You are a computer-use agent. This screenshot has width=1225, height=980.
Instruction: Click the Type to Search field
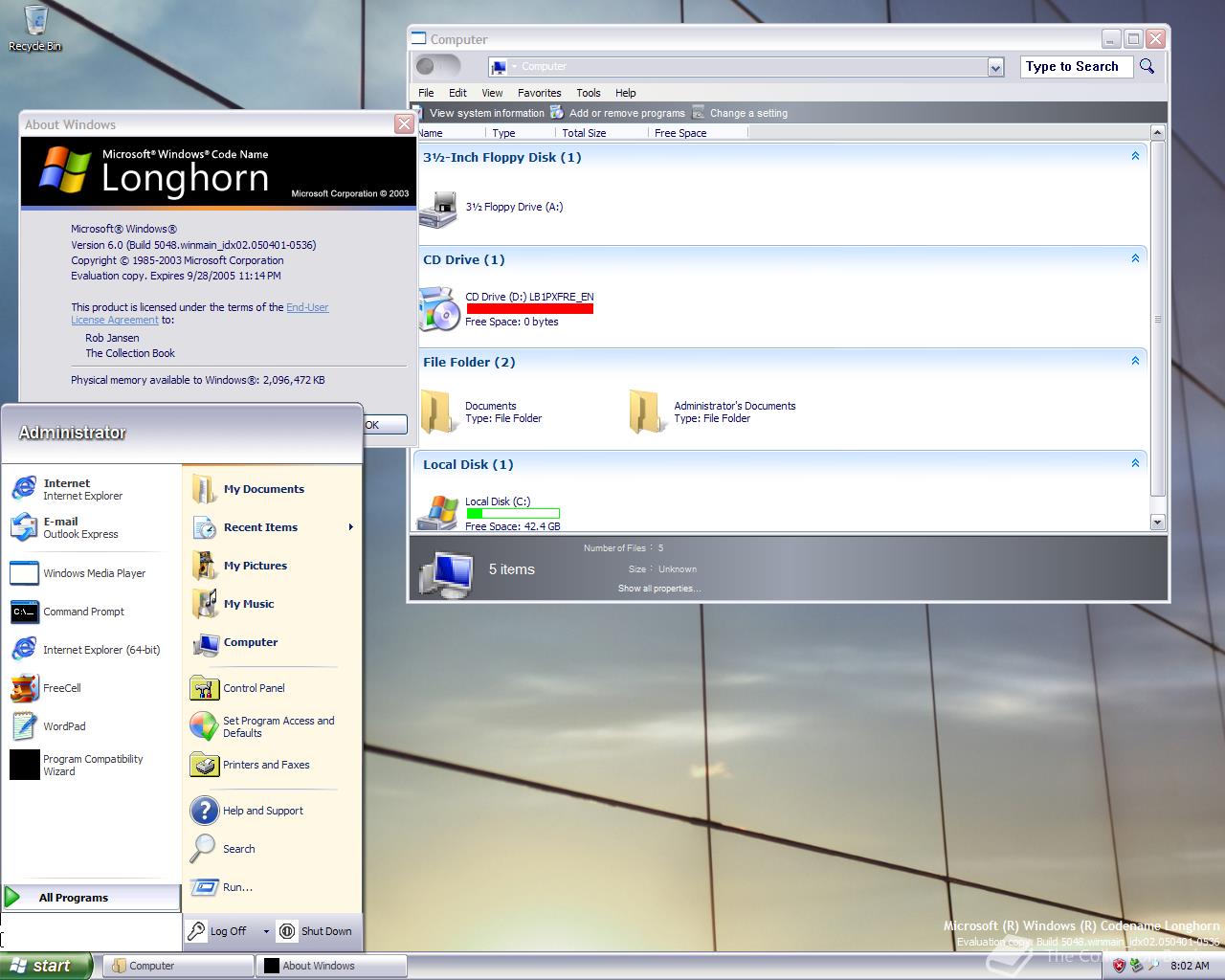pos(1076,66)
